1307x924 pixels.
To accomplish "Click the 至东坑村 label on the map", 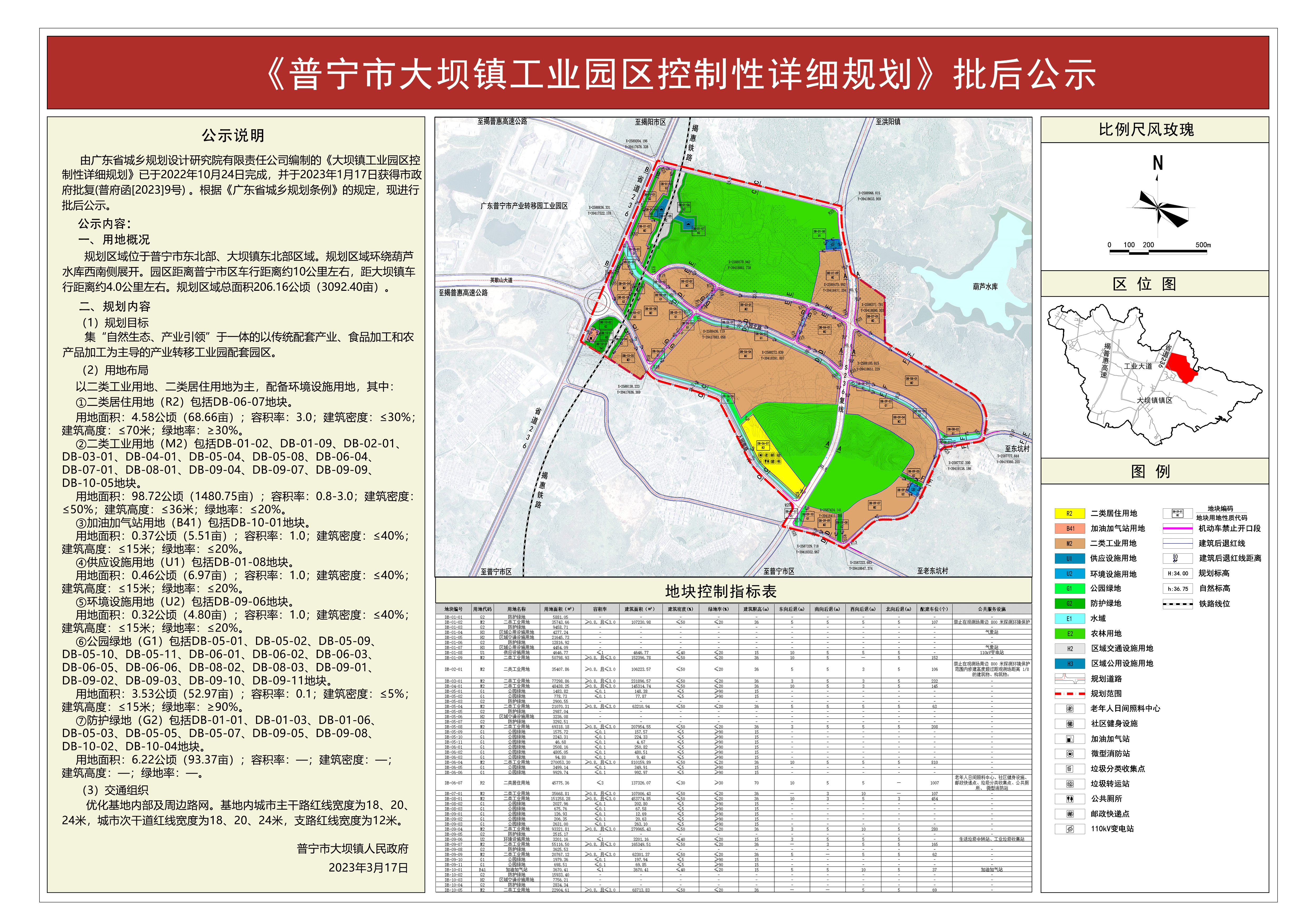I will click(x=1017, y=448).
